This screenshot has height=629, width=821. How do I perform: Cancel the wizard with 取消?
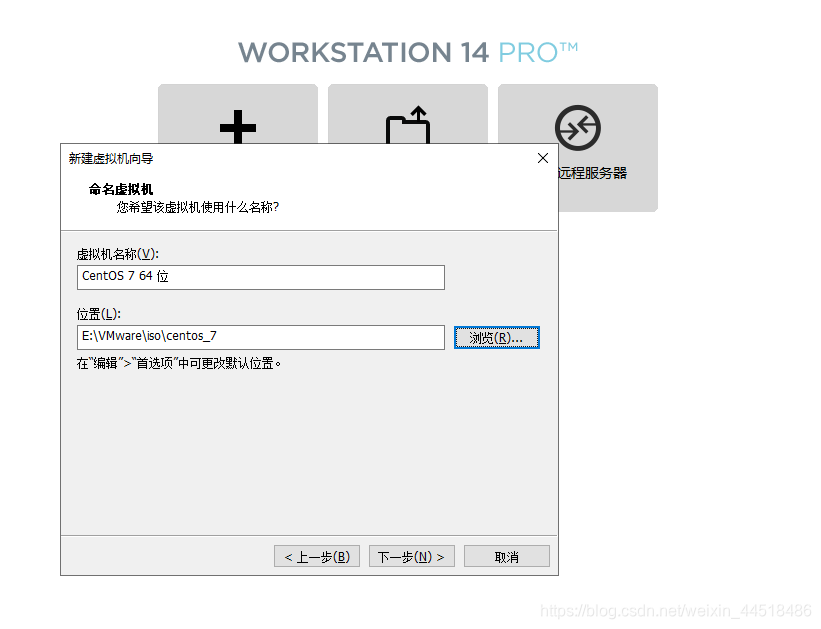tap(507, 556)
